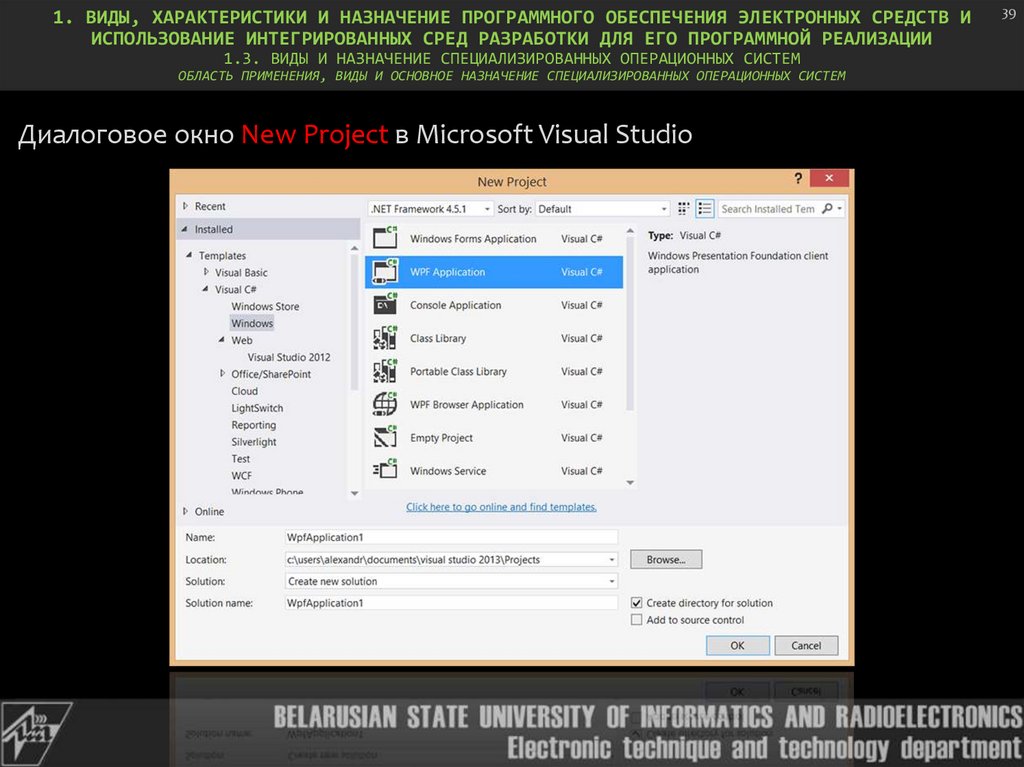Screen dimensions: 1024x767
Task: Click the Browse... button
Action: 666,560
